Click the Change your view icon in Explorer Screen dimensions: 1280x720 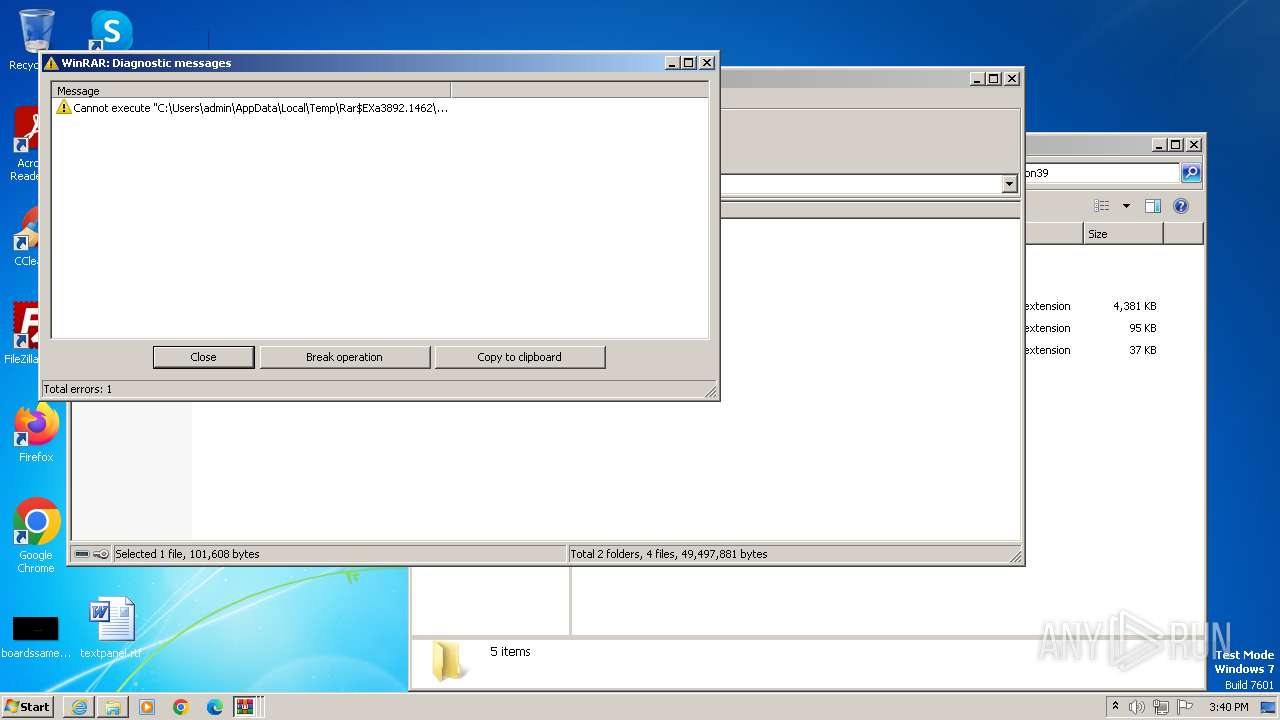[x=1102, y=206]
